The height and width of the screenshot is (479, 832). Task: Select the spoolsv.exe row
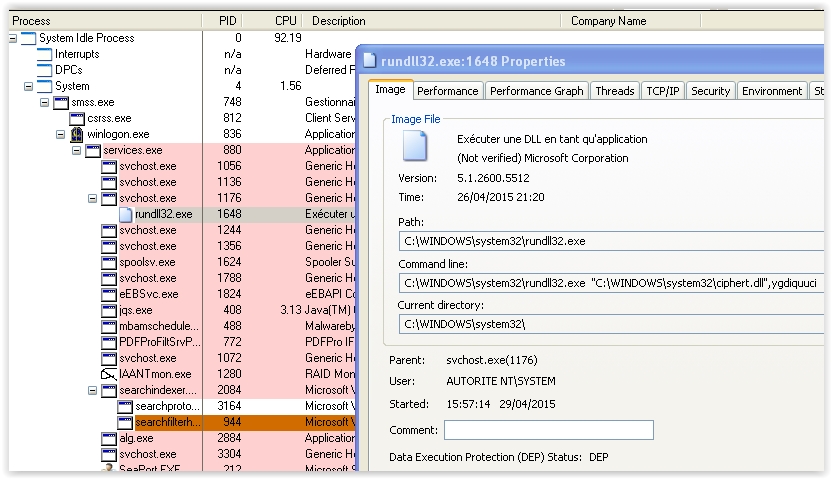coord(182,263)
